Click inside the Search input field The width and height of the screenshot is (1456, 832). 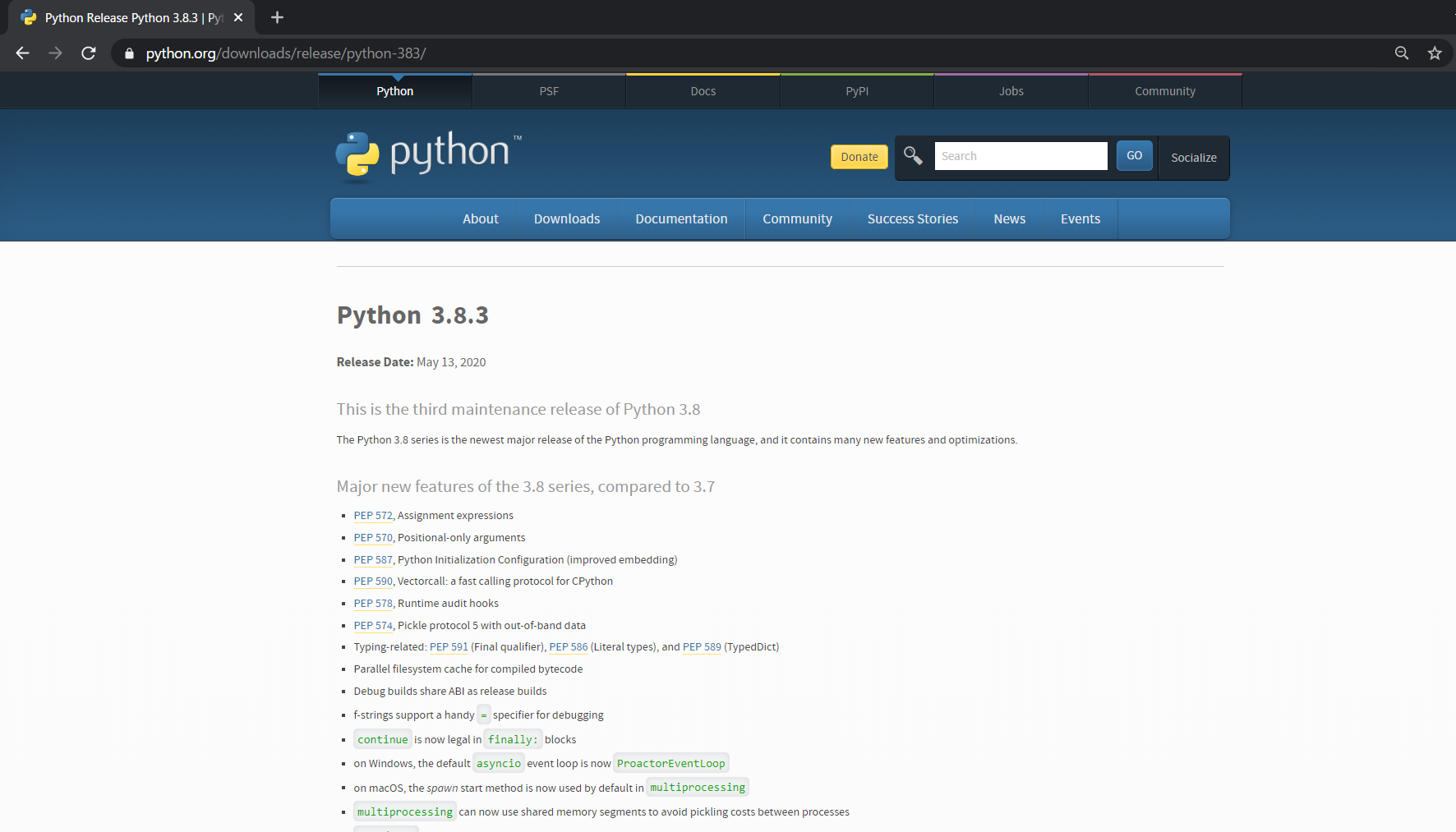(x=1021, y=155)
